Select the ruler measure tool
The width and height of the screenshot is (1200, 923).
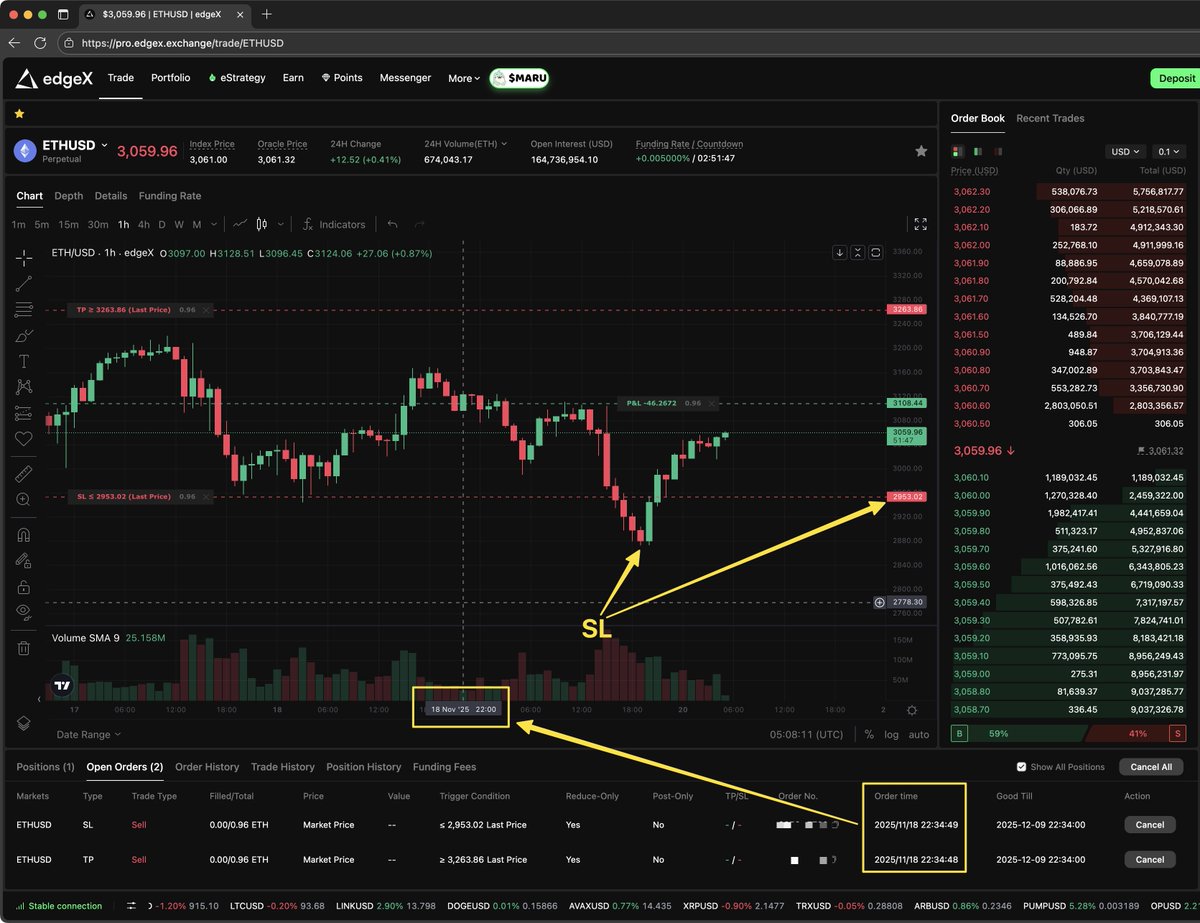[24, 473]
